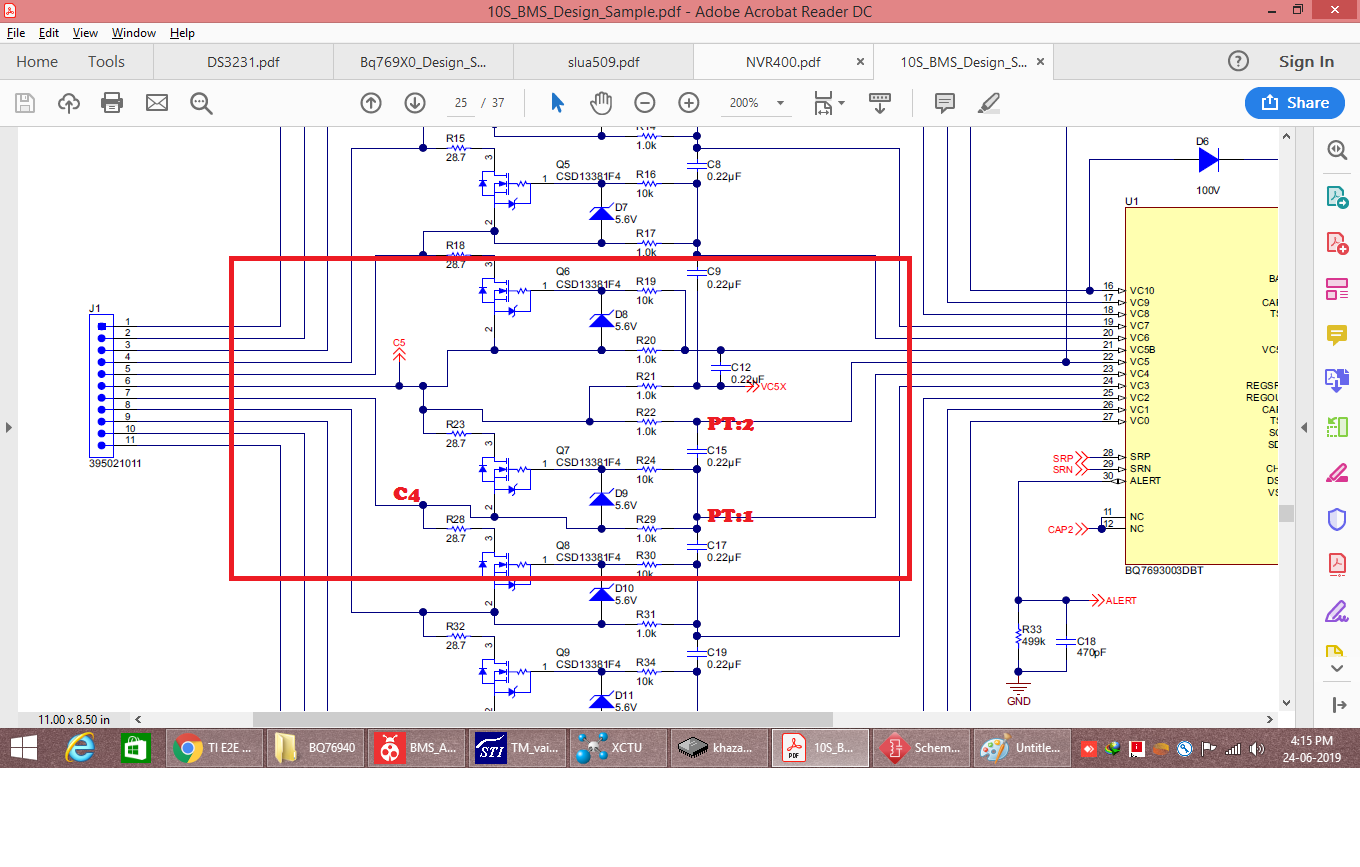Click horizontal scrollbar left arrow
Screen dimensions: 1360x867
click(138, 719)
